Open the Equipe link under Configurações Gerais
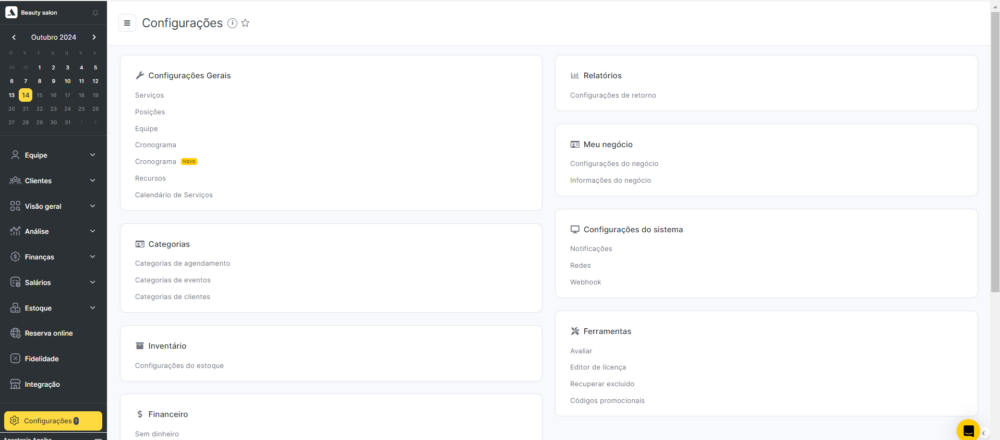The width and height of the screenshot is (1000, 440). click(147, 128)
